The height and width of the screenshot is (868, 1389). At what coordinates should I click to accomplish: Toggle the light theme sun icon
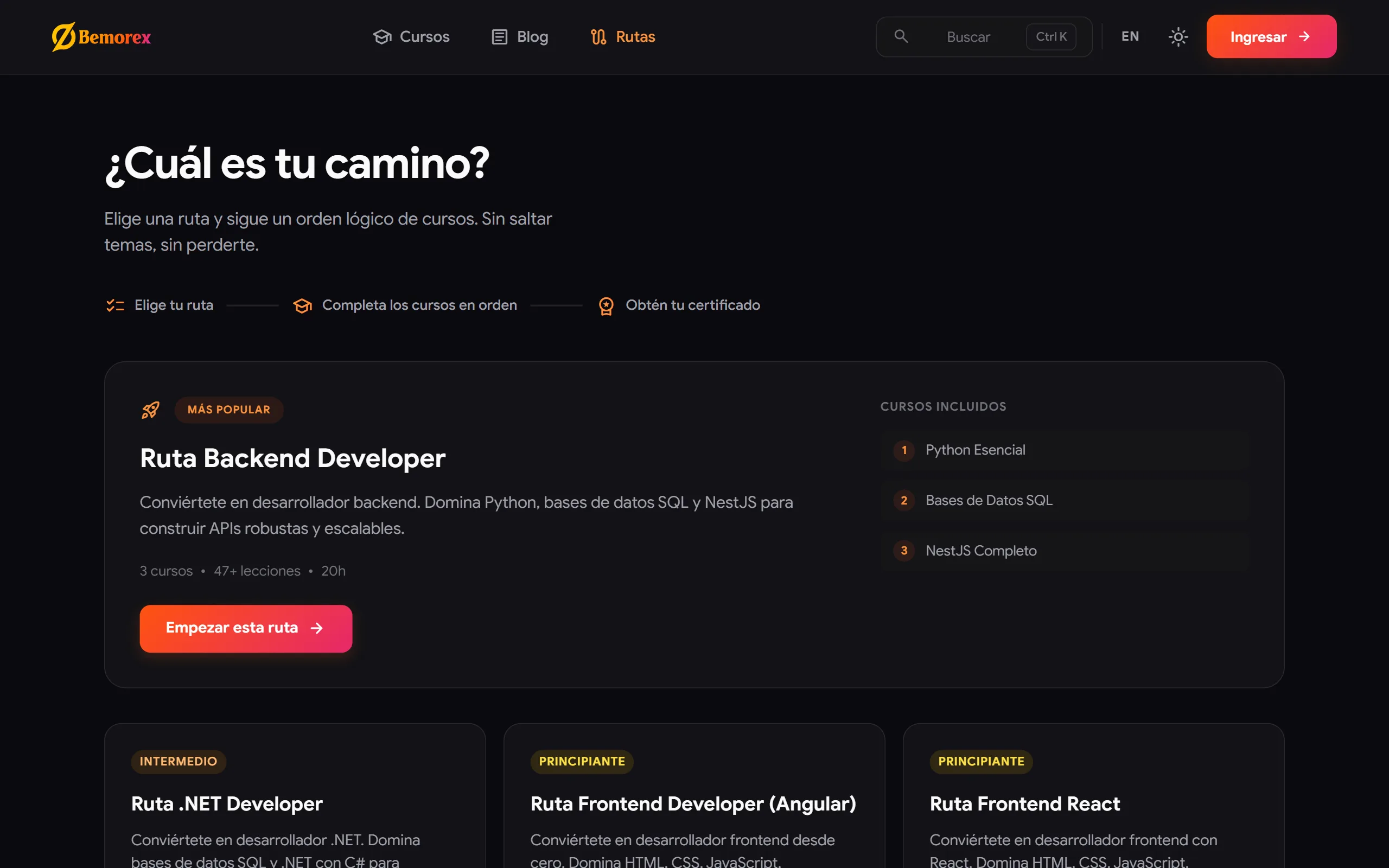pos(1178,37)
